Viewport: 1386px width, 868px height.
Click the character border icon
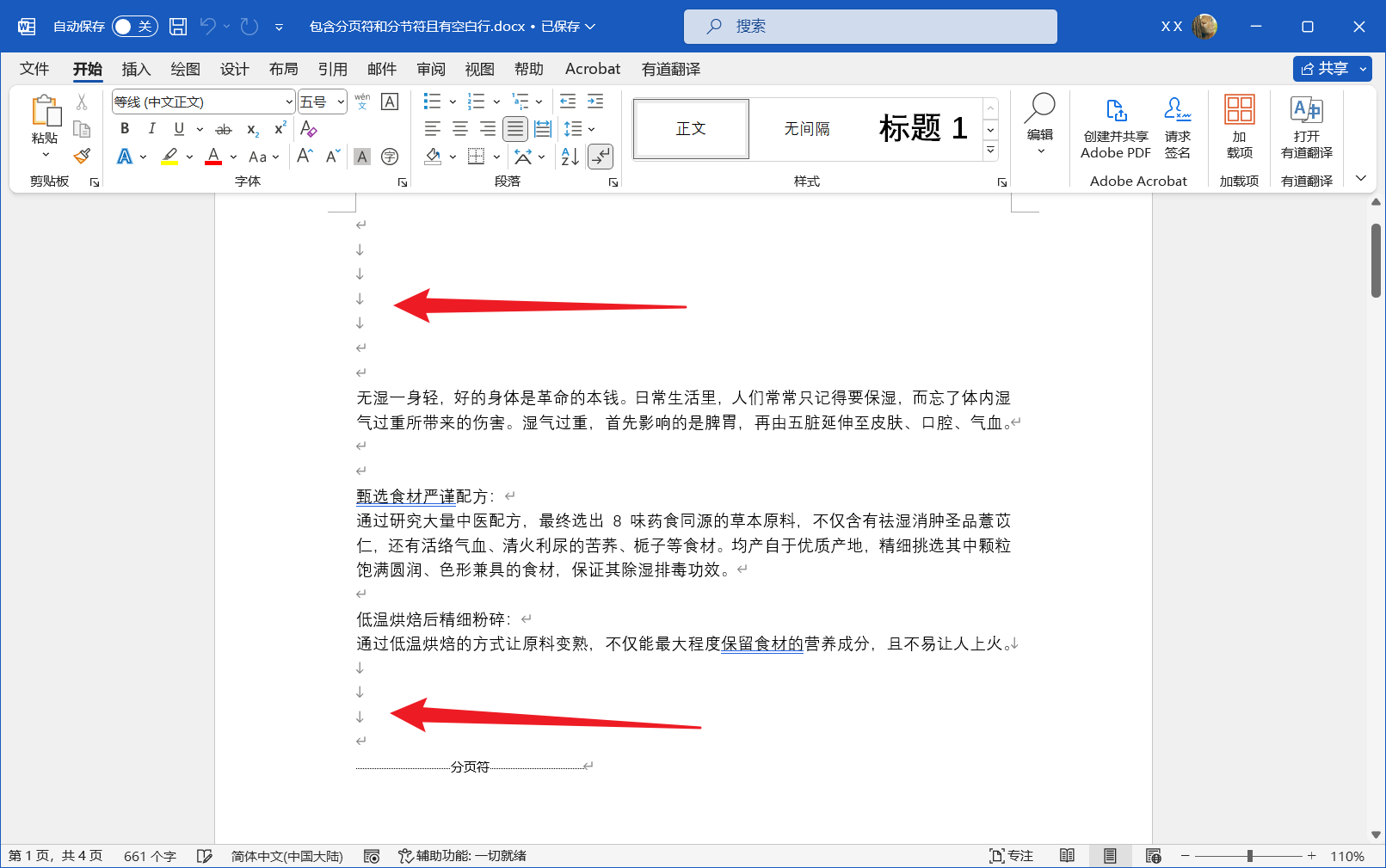(390, 102)
